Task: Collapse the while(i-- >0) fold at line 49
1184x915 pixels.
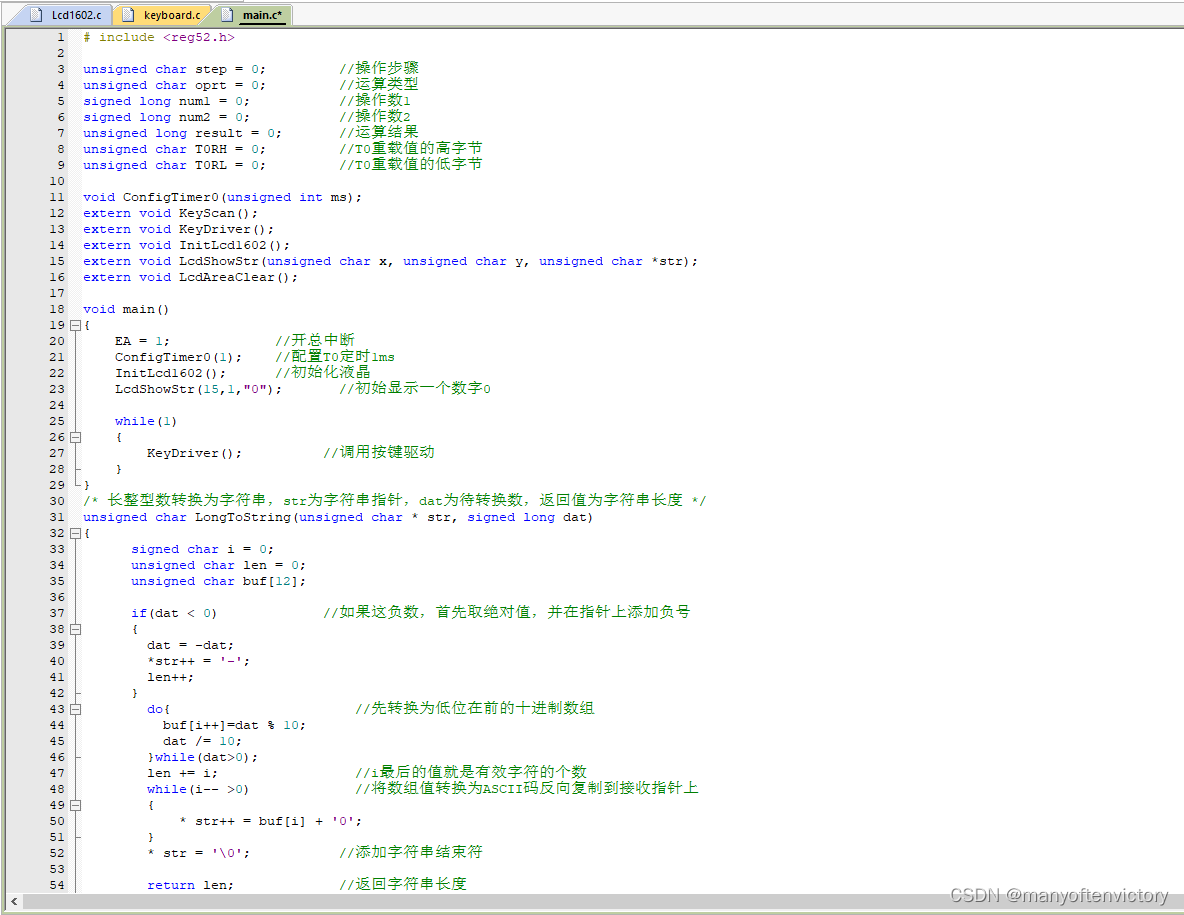Action: (75, 805)
